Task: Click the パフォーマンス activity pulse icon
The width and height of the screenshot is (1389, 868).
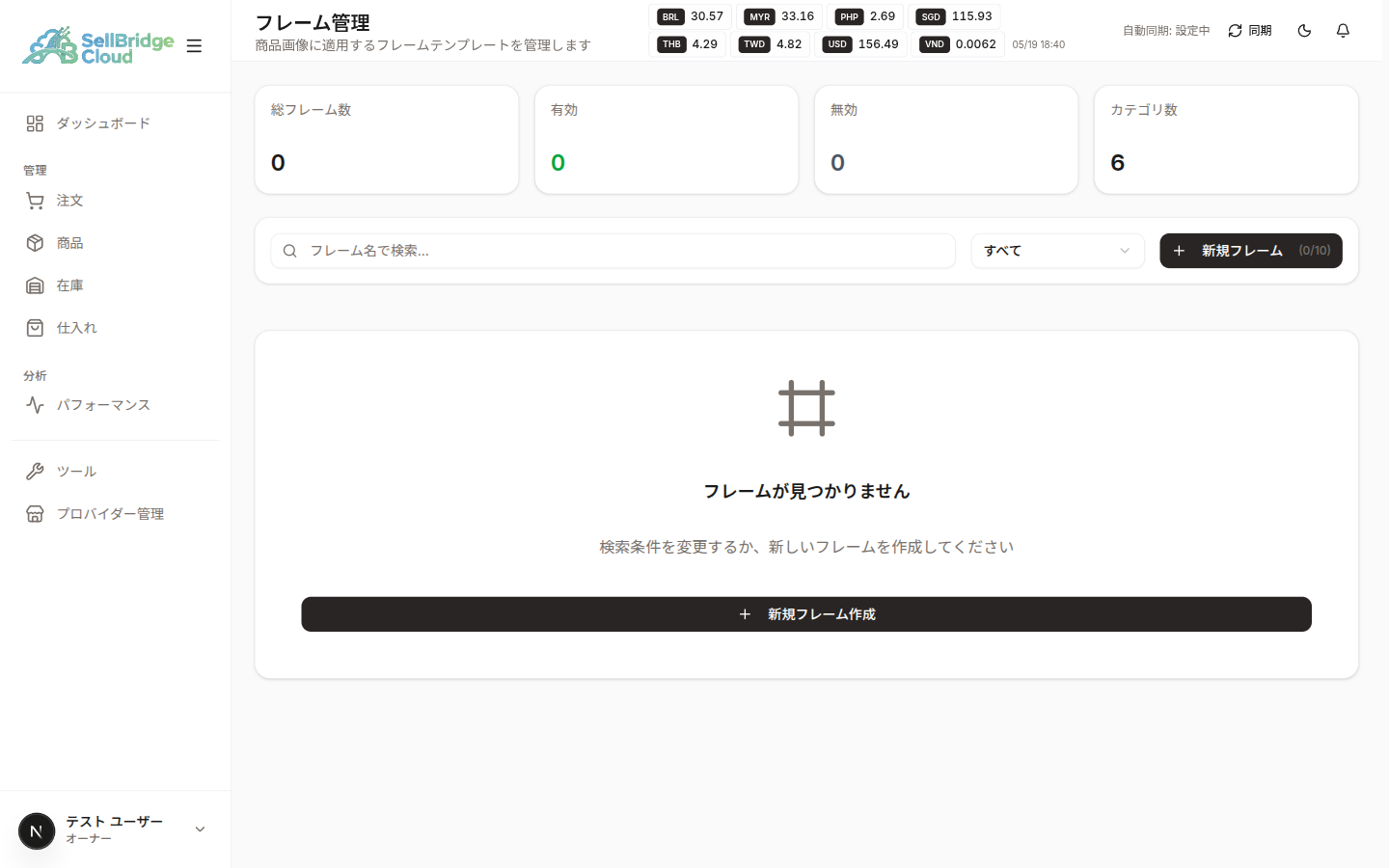Action: point(35,405)
